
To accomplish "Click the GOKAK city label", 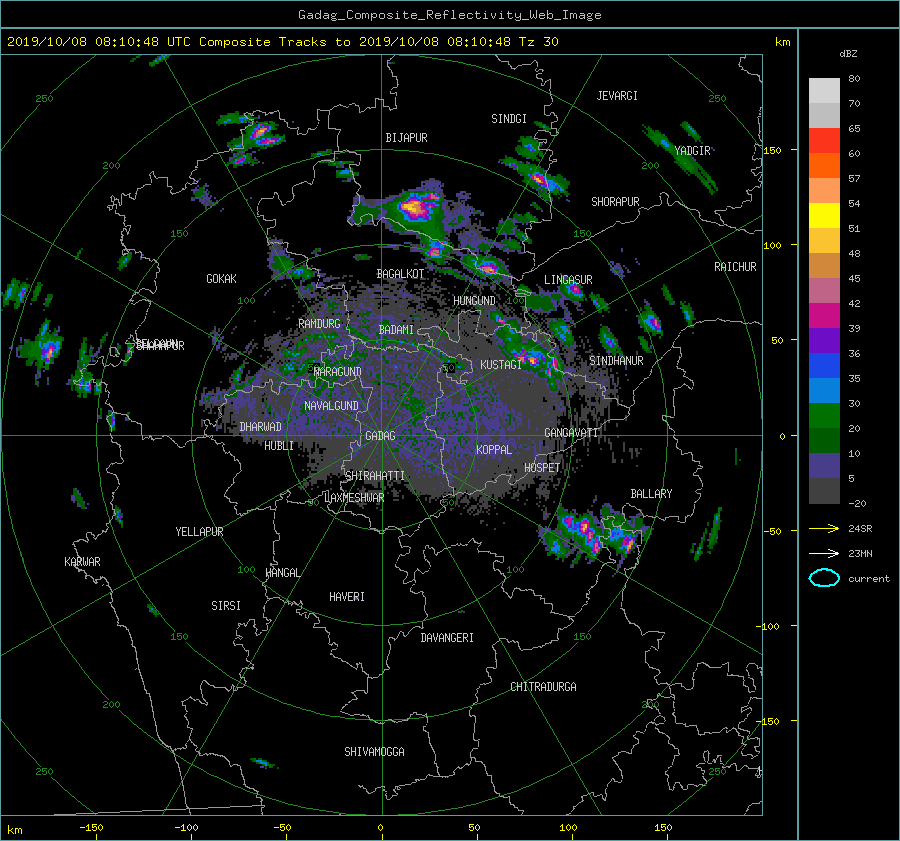I will point(222,279).
